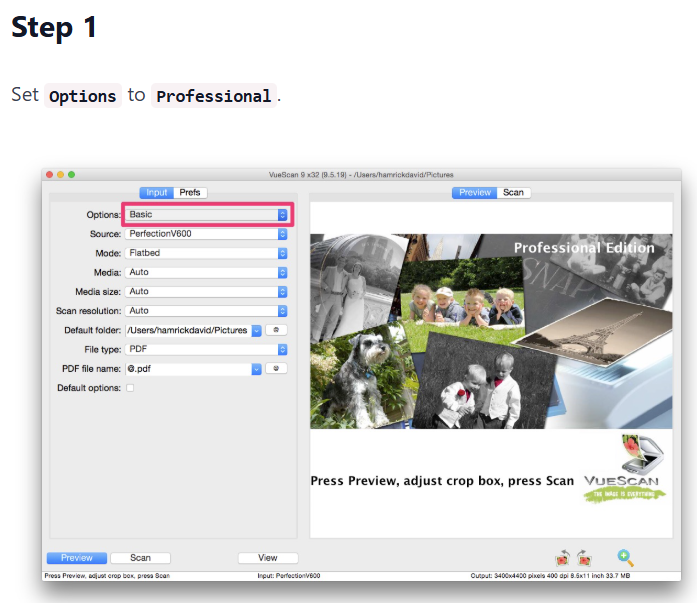Click the zoom in magnifier icon
The image size is (697, 603).
click(x=625, y=558)
